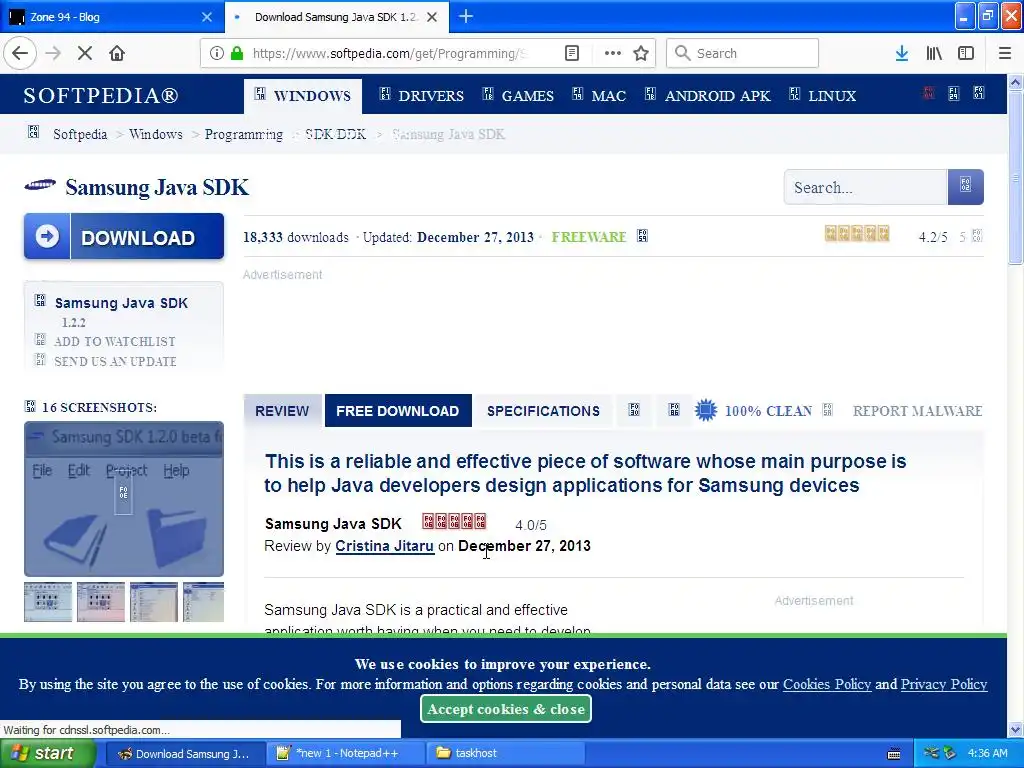The height and width of the screenshot is (768, 1024).
Task: Click the big blue DOWNLOAD button
Action: point(124,236)
